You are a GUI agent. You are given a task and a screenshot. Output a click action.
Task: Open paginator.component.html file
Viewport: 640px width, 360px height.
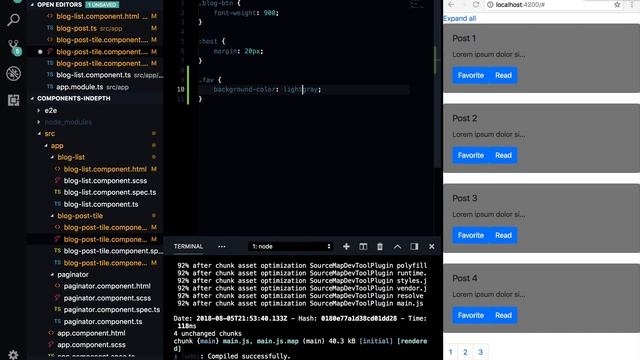point(107,286)
